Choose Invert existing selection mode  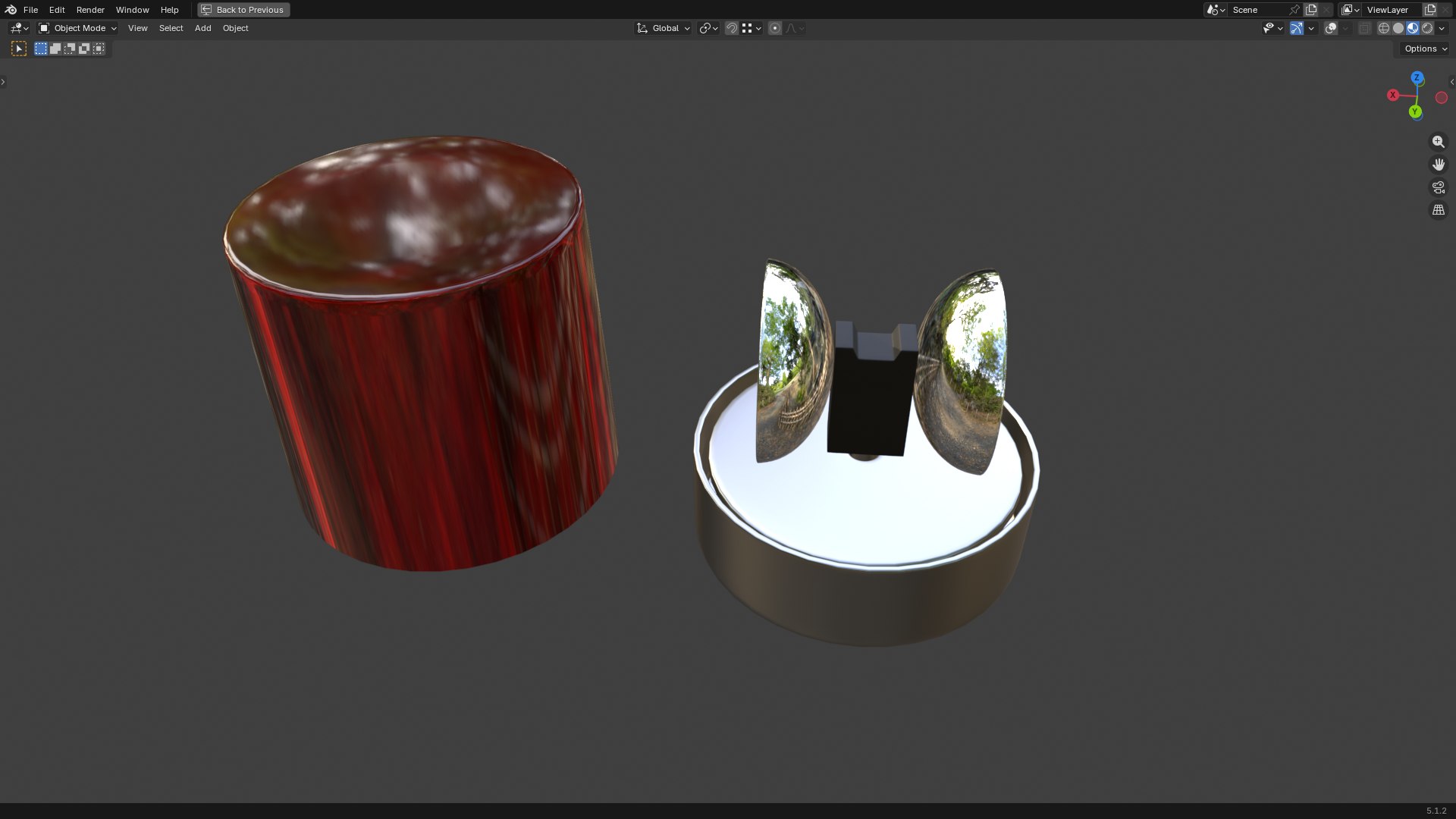84,49
